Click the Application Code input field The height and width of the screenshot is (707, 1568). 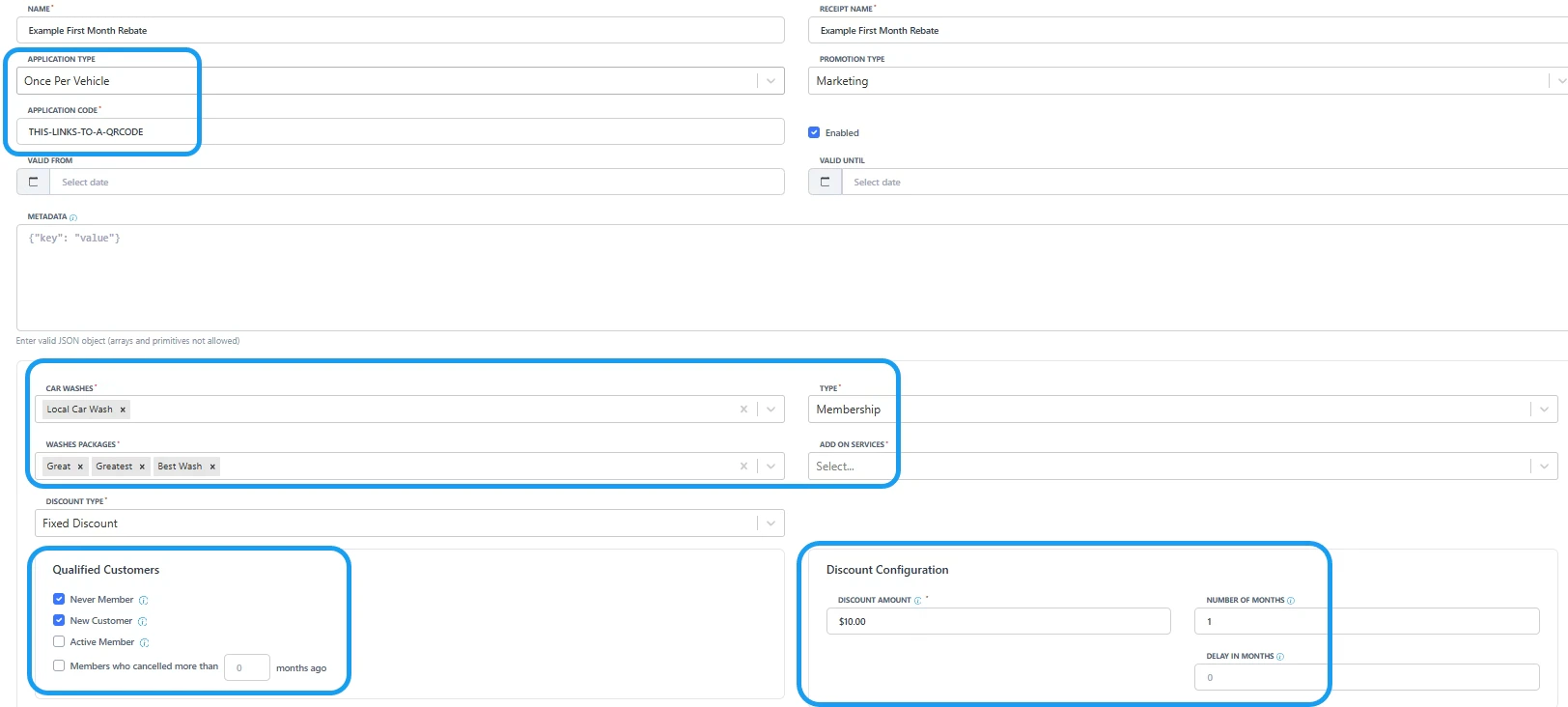pyautogui.click(x=400, y=131)
